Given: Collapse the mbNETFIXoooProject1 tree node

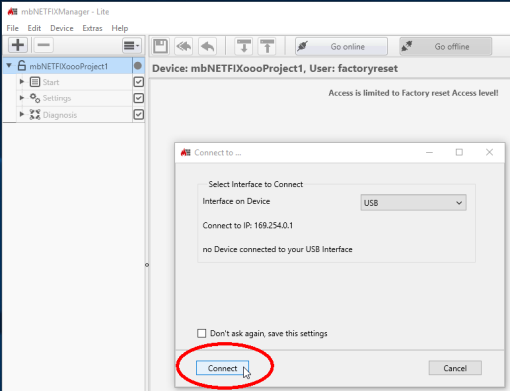Looking at the screenshot, I should [x=9, y=66].
